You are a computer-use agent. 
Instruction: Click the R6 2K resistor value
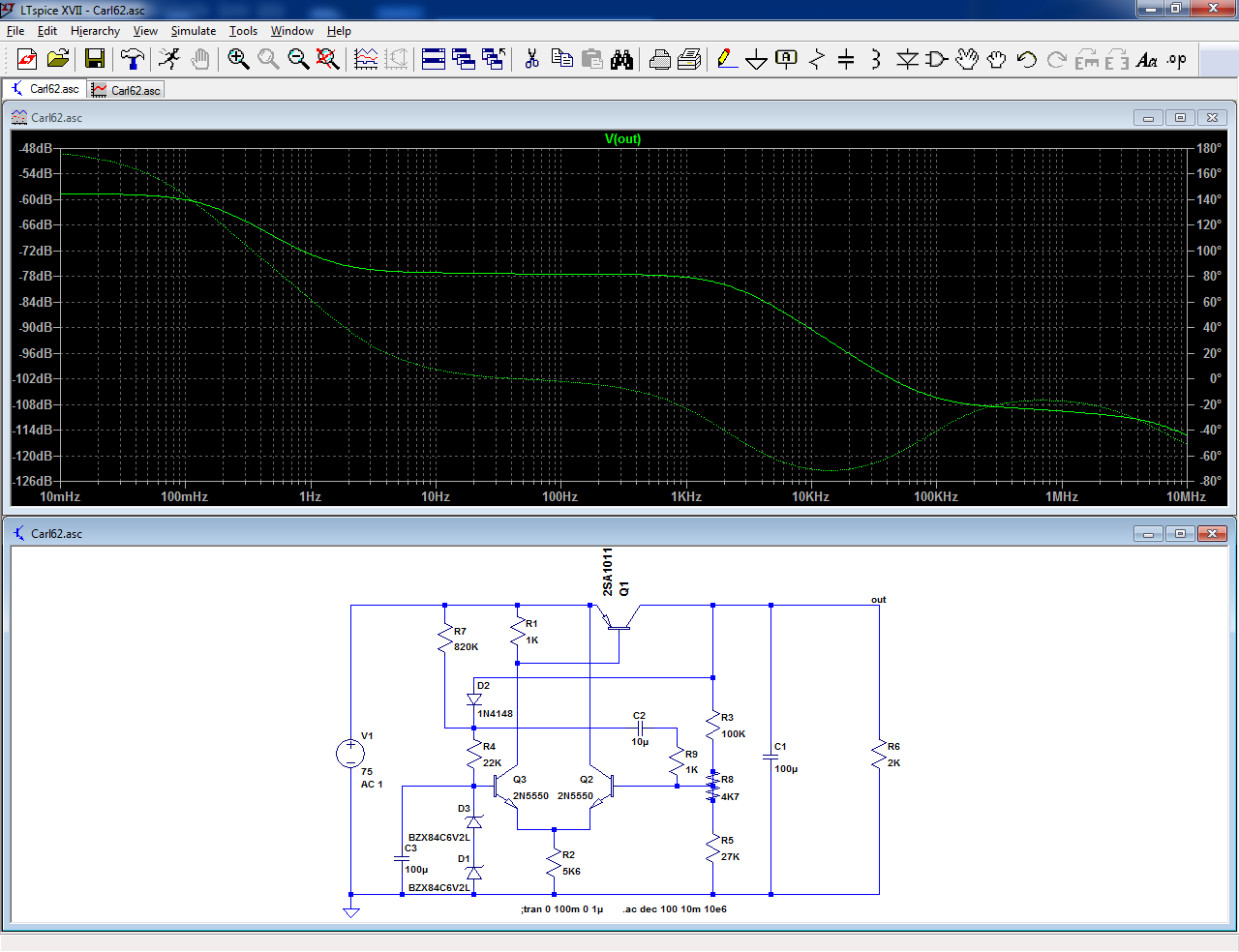coord(893,763)
